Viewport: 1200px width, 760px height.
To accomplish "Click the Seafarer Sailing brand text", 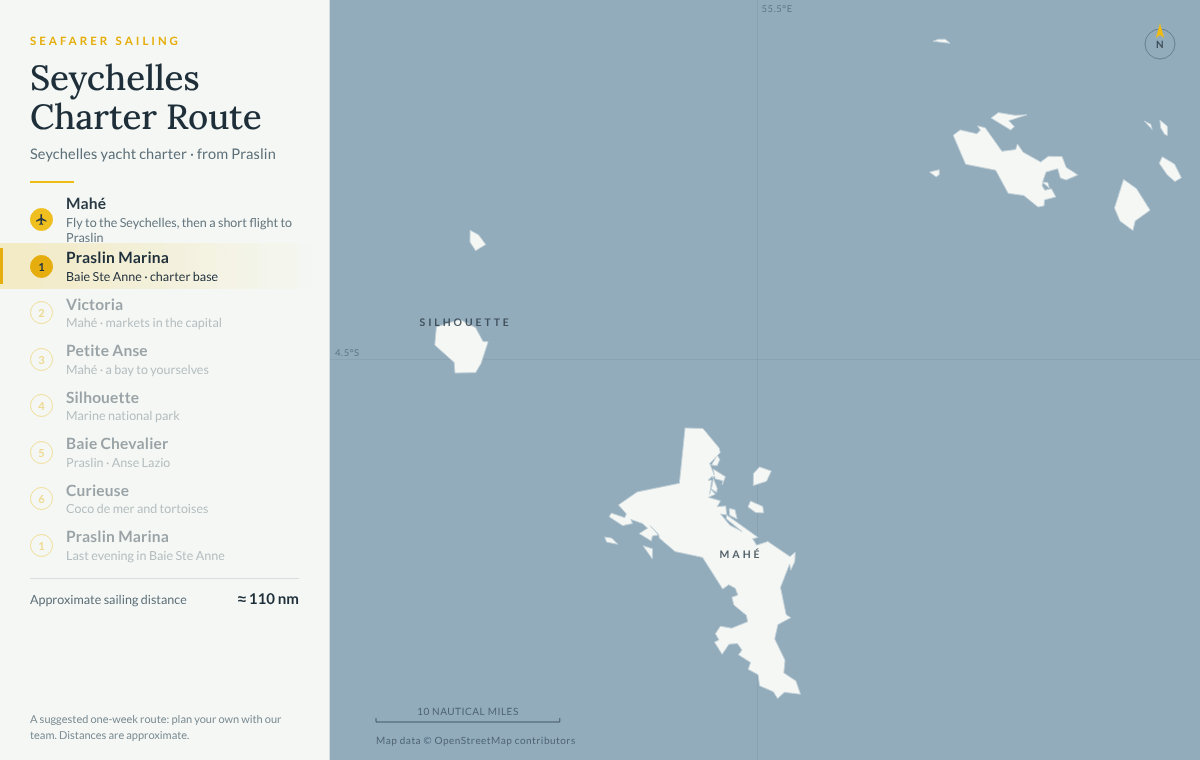I will (105, 41).
